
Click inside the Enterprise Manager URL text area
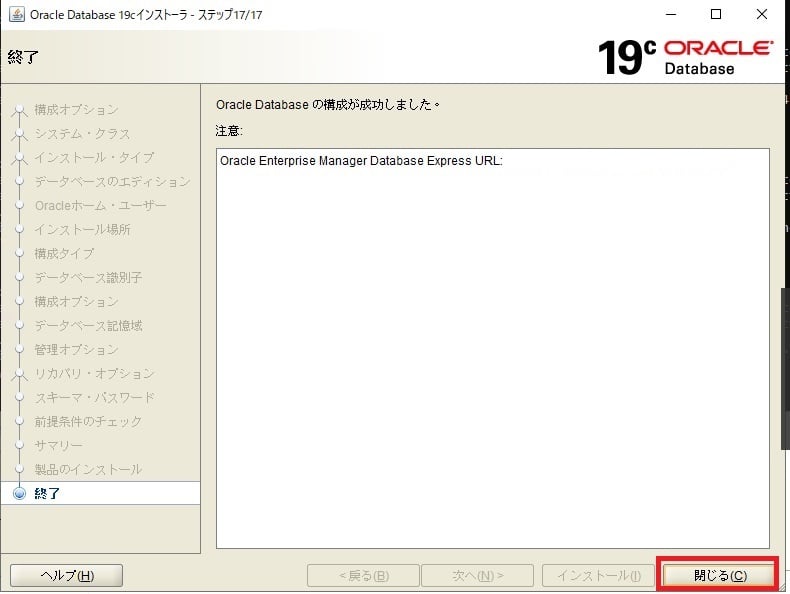coord(492,350)
